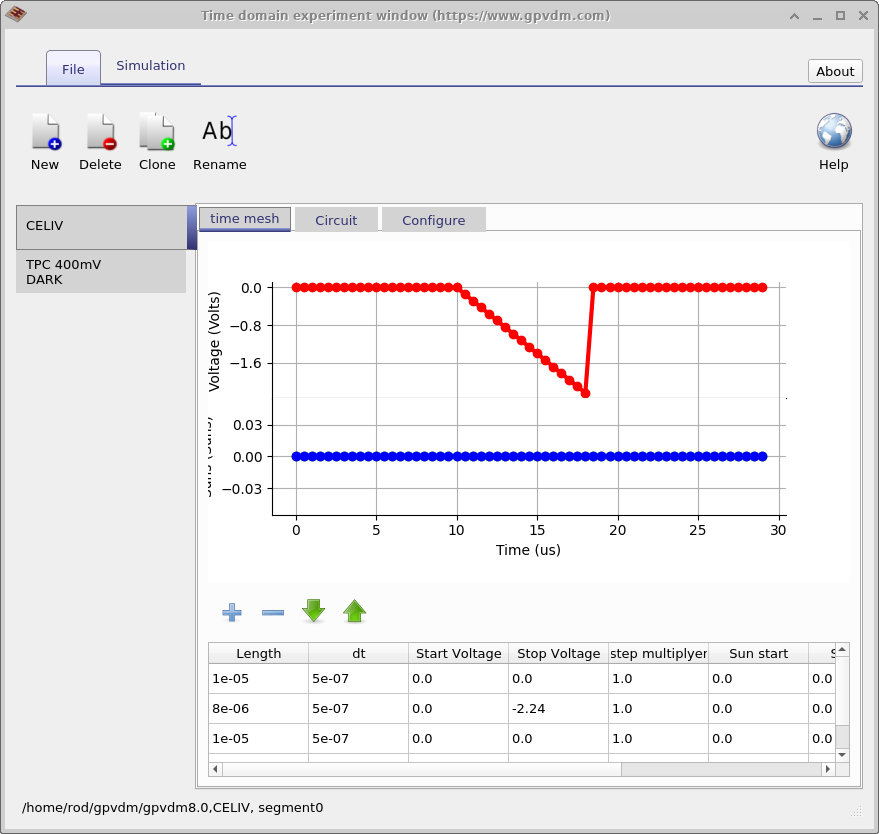Viewport: 879px width, 834px height.
Task: Create a new time domain experiment
Action: (45, 140)
